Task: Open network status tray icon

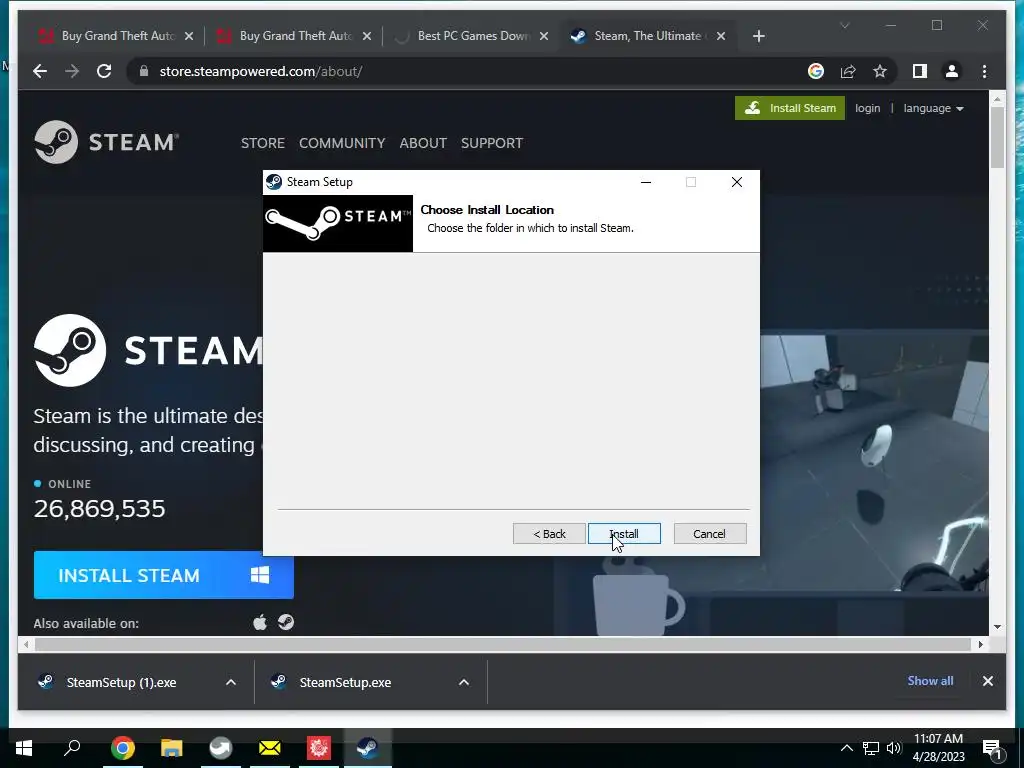Action: 871,748
